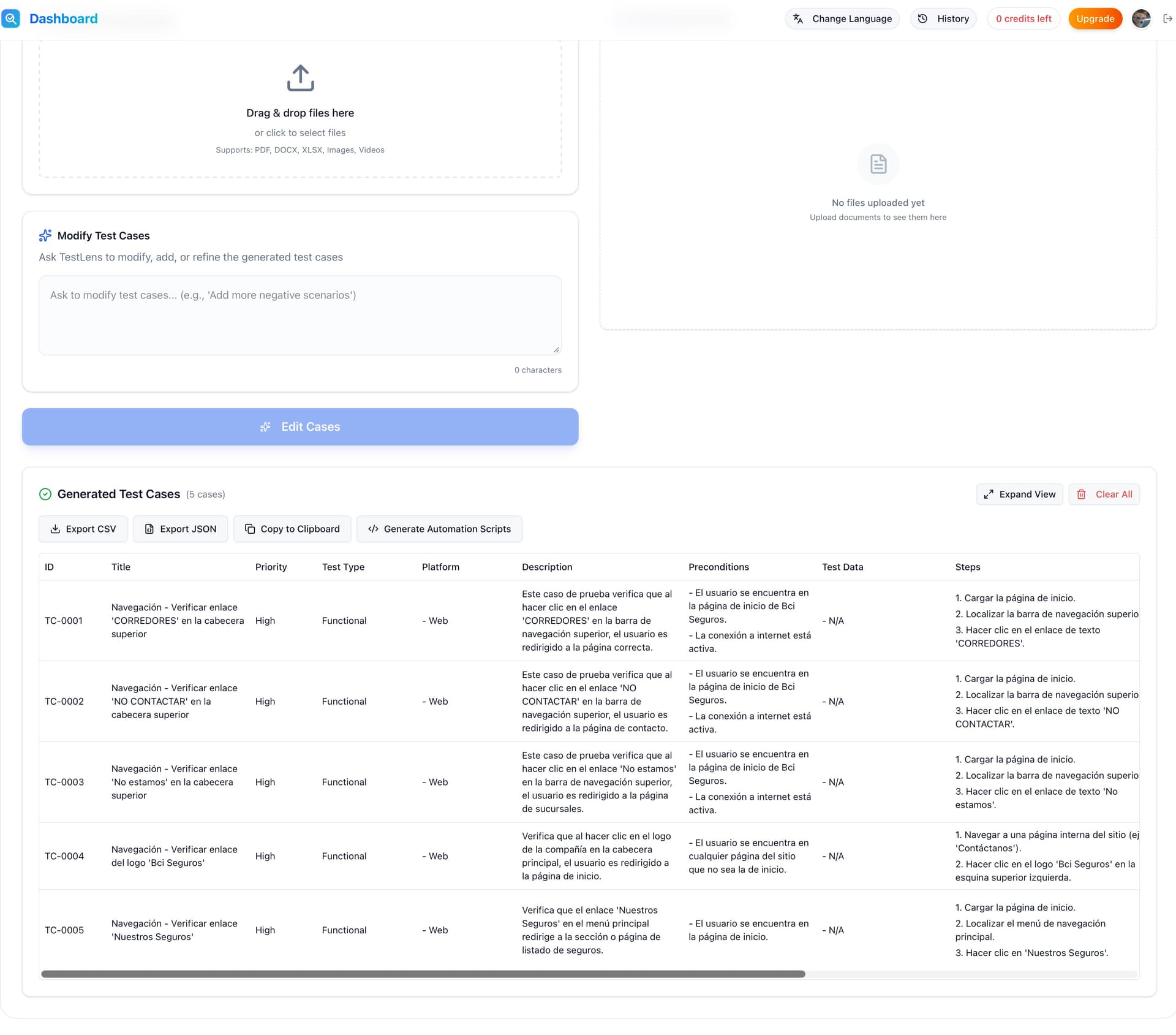Screen dimensions: 1176x1035
Task: Focus the modify test cases text area
Action: coord(300,316)
